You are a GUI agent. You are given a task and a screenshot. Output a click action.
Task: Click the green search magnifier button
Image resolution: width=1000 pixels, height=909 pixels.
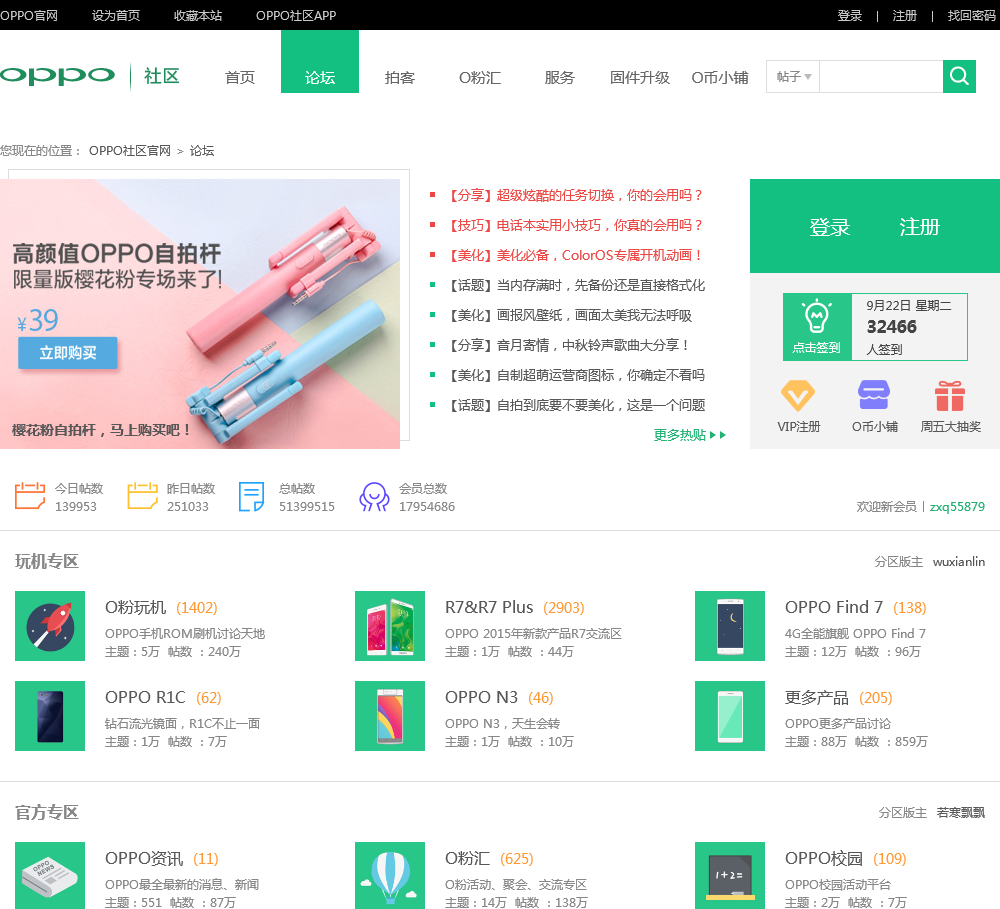tap(959, 77)
